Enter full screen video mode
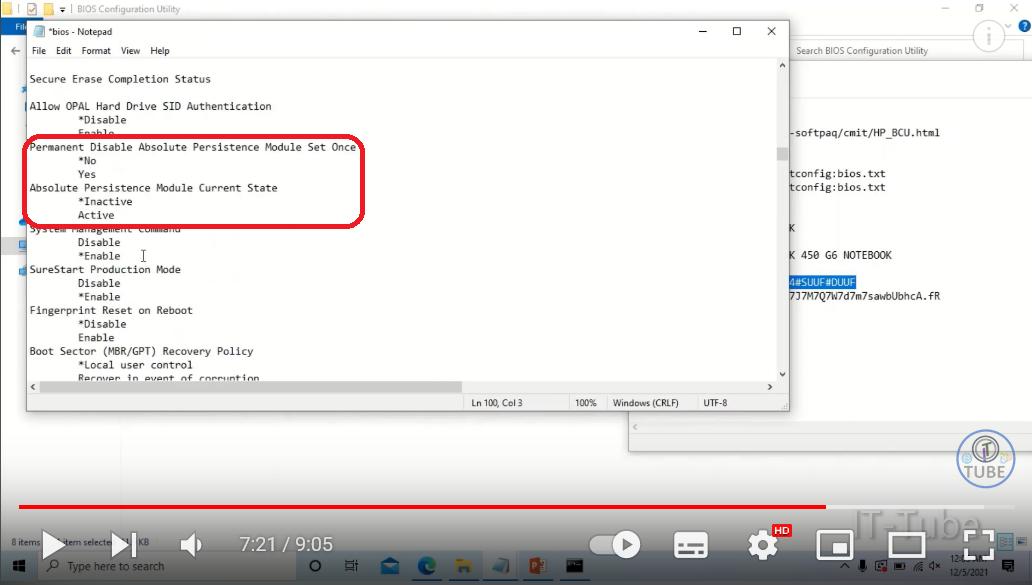 coord(979,544)
